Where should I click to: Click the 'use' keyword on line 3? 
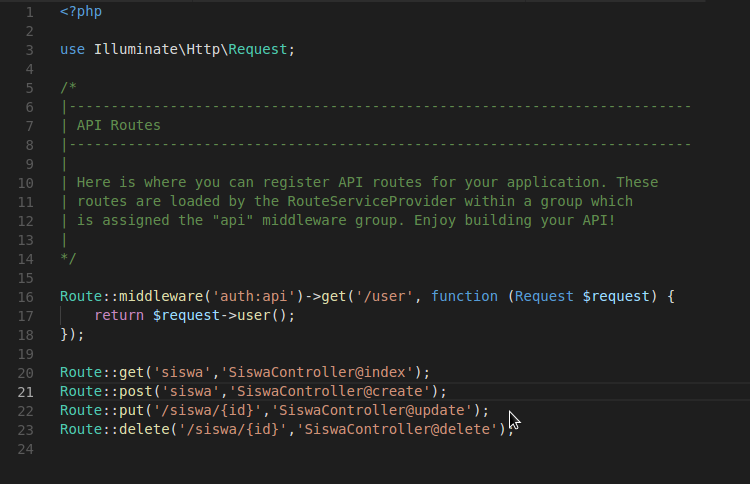pos(72,49)
